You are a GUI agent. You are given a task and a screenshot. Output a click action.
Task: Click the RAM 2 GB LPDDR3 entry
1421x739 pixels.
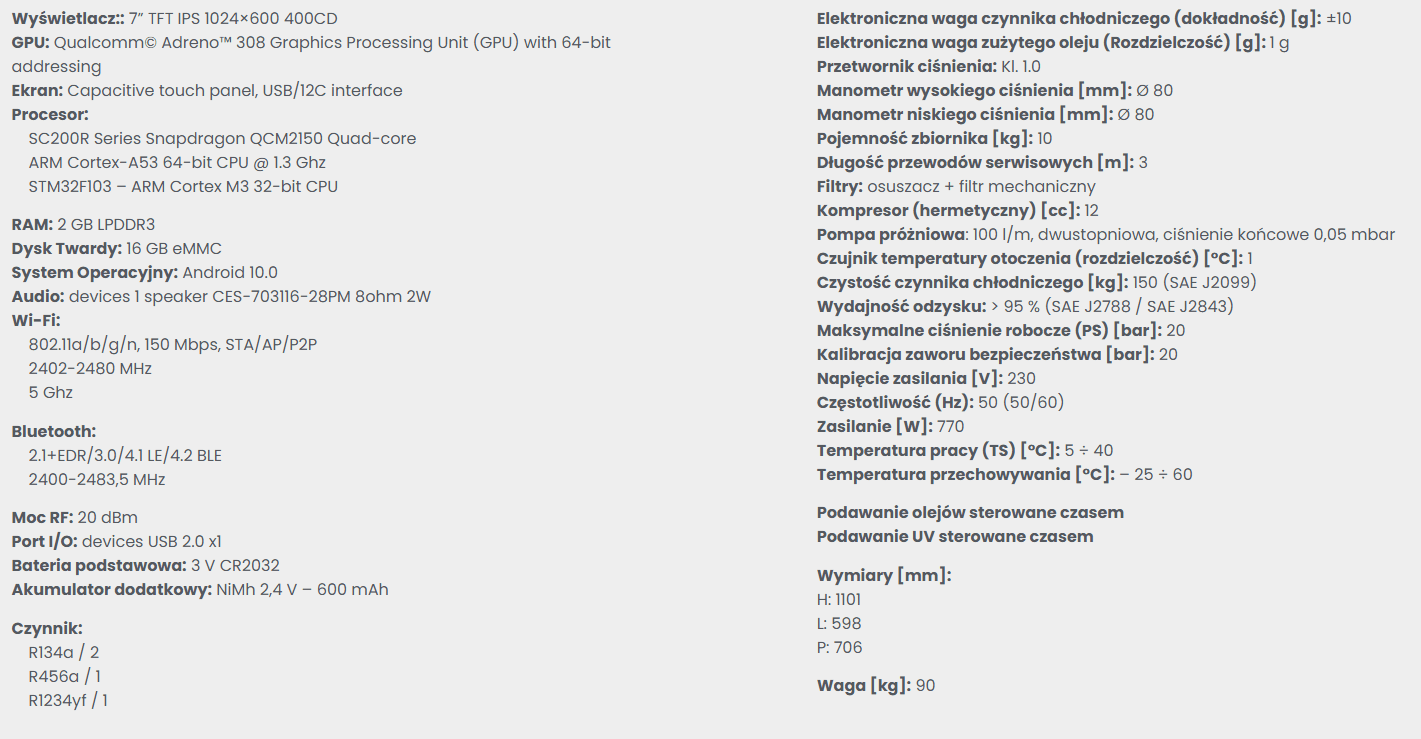(x=83, y=224)
